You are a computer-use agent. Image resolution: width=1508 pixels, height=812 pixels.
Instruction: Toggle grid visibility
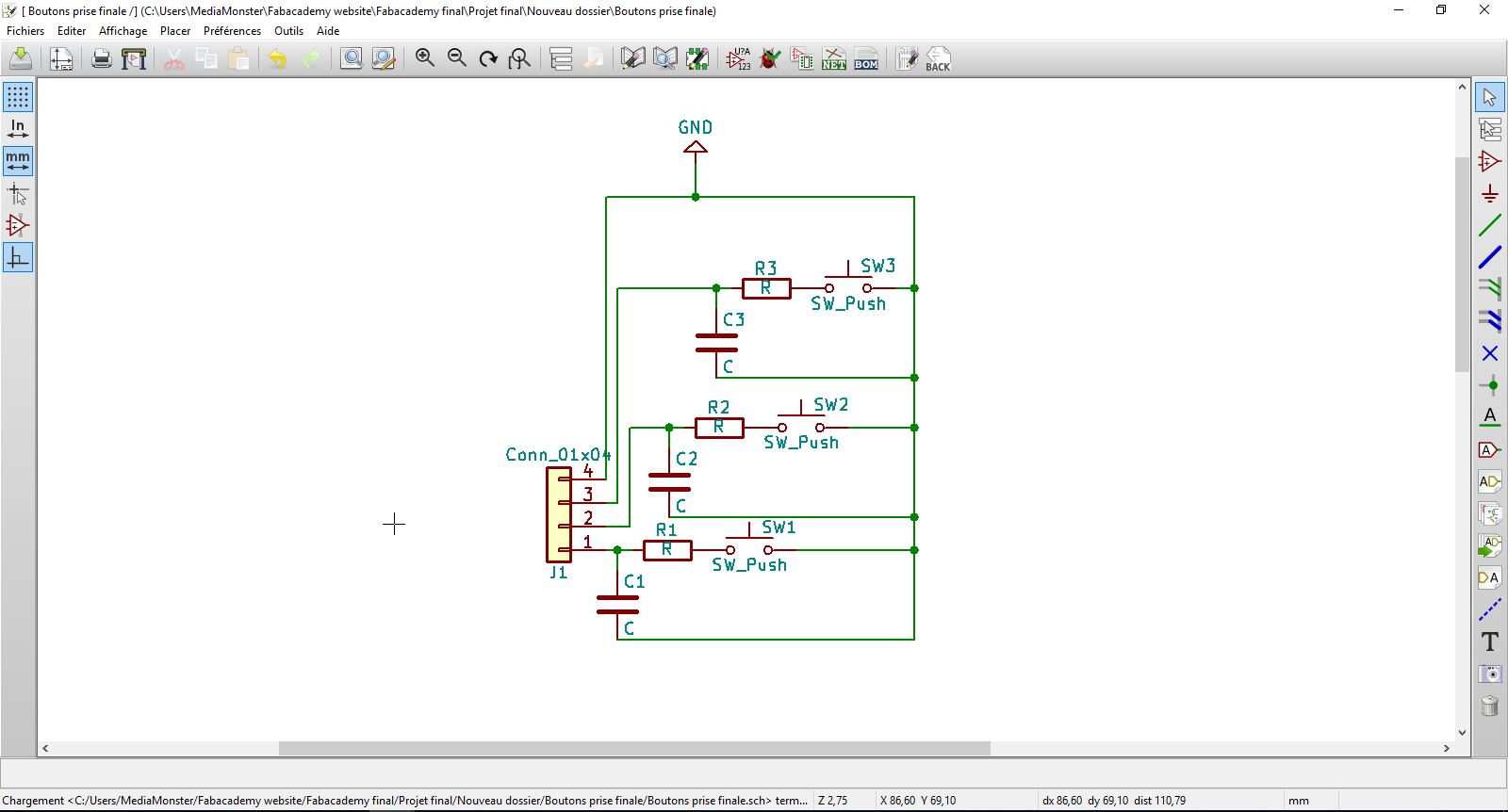pyautogui.click(x=18, y=97)
